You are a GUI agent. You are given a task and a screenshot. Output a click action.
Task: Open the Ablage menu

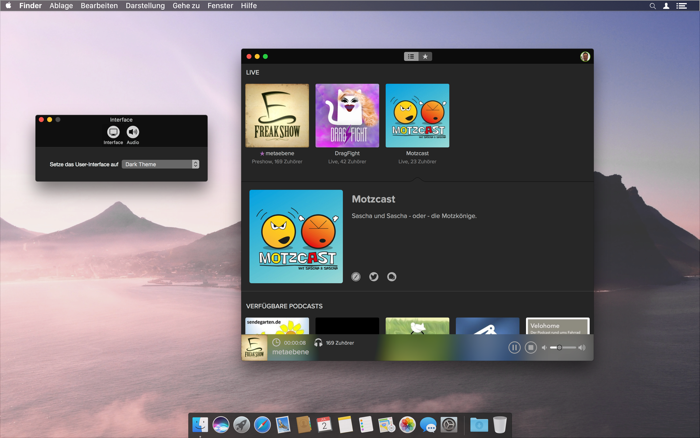click(61, 6)
